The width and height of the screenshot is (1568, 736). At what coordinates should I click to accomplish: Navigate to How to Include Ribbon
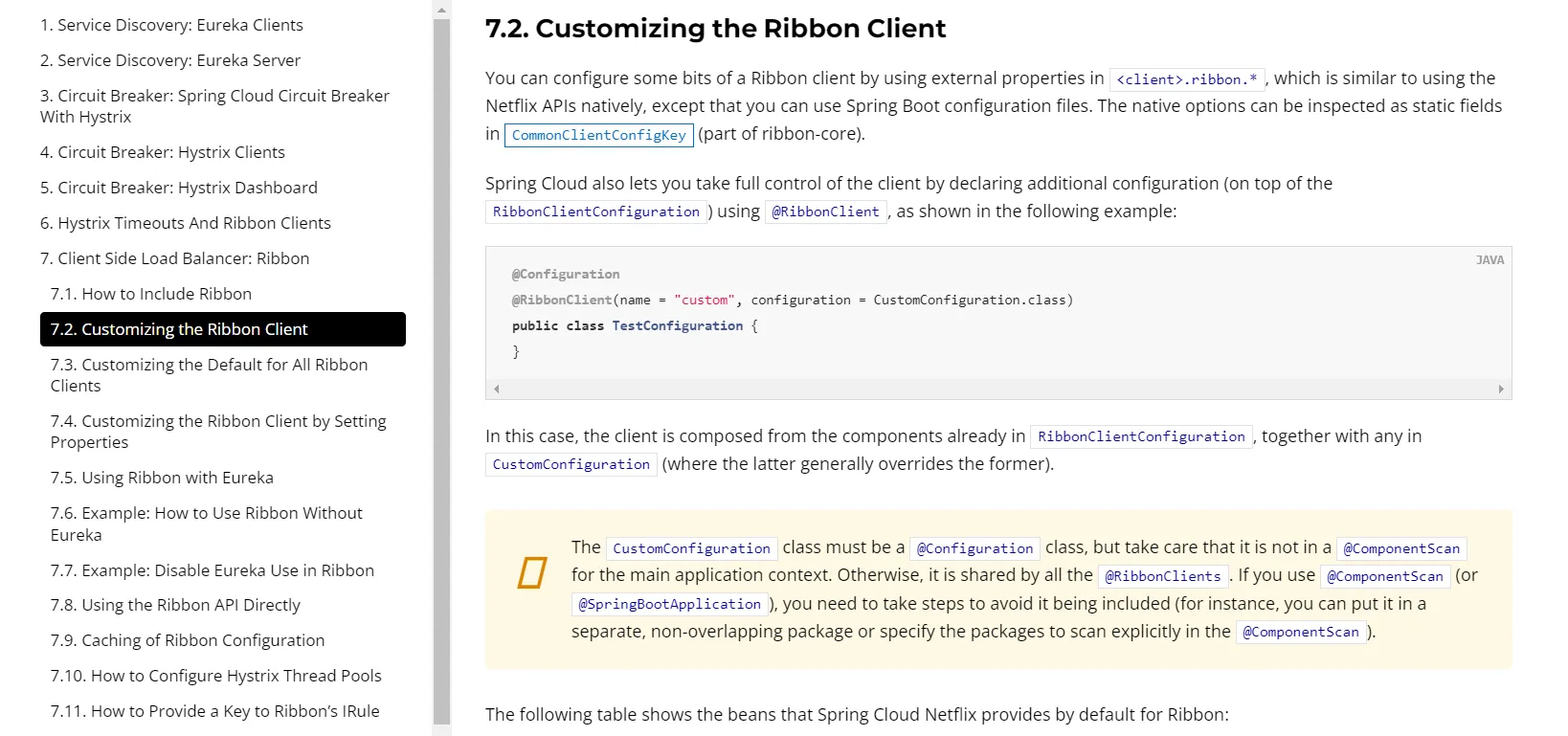[x=151, y=294]
